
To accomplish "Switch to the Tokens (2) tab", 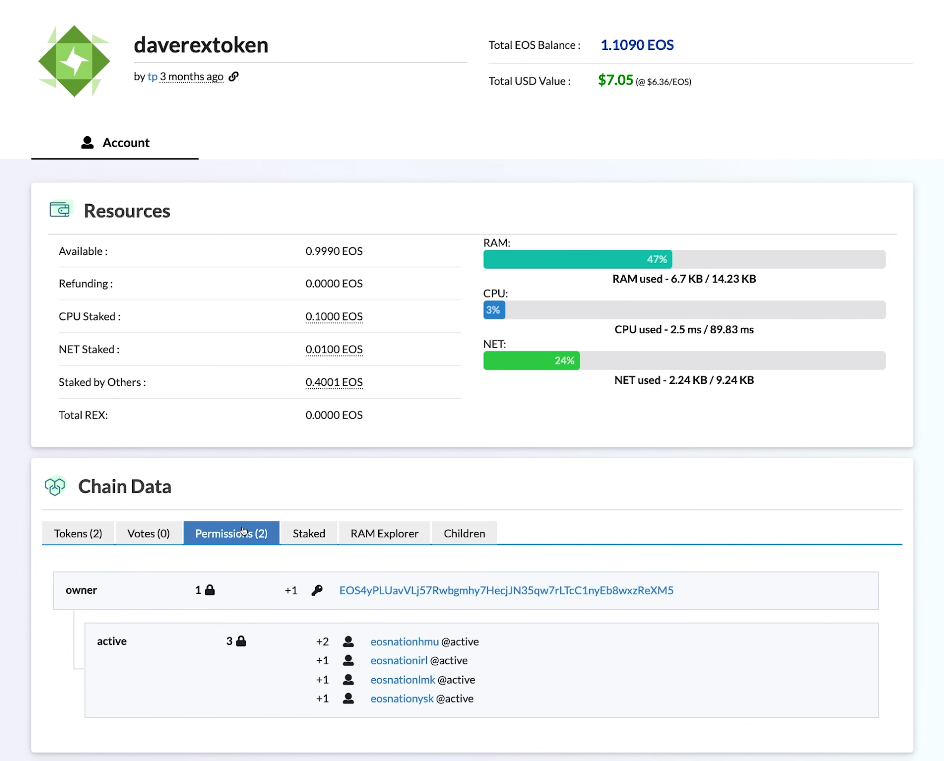I will (x=78, y=533).
